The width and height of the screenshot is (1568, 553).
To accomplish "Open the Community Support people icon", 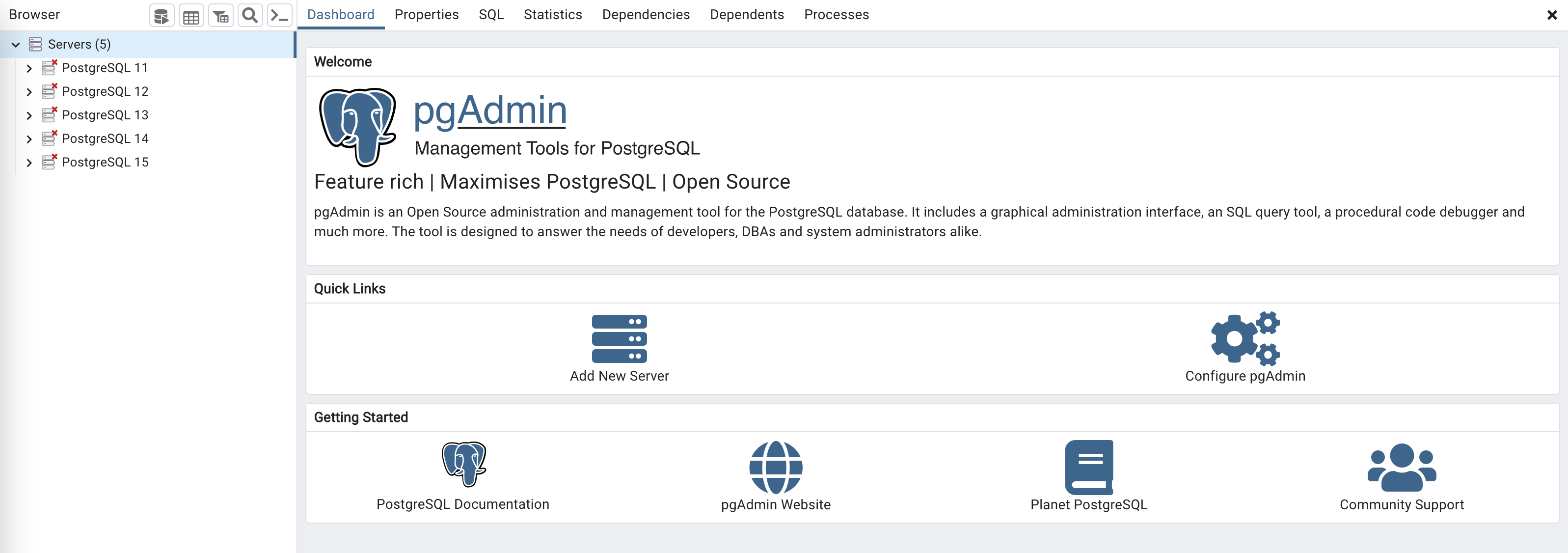I will coord(1401,467).
